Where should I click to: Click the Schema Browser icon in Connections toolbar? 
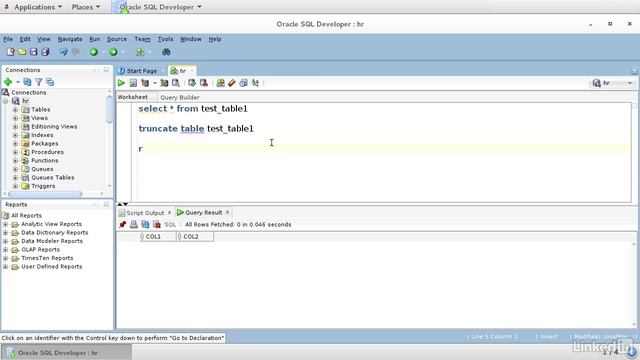pyautogui.click(x=50, y=82)
